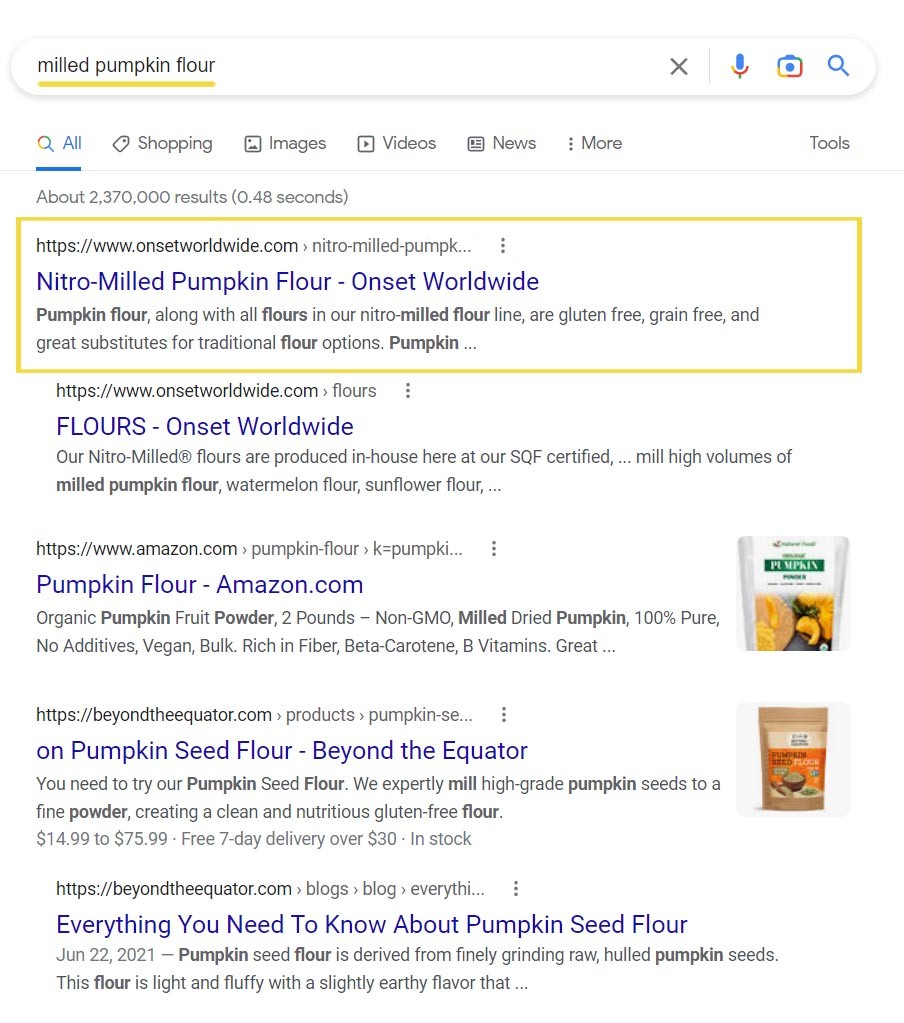The image size is (904, 1023).
Task: Open Pumpkin Flour - Amazon.com link
Action: pos(199,585)
